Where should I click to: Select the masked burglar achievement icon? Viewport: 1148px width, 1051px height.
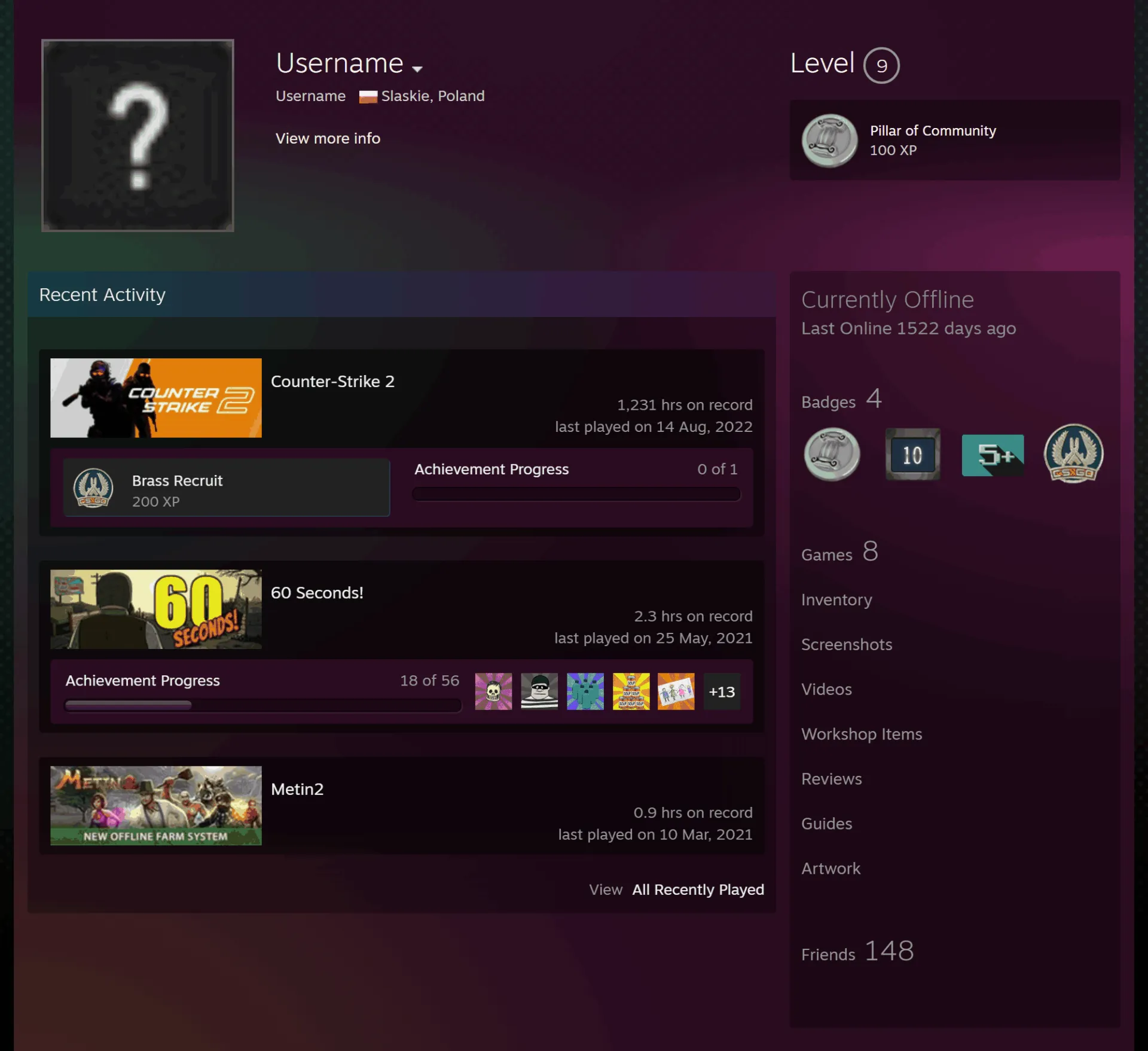coord(539,691)
